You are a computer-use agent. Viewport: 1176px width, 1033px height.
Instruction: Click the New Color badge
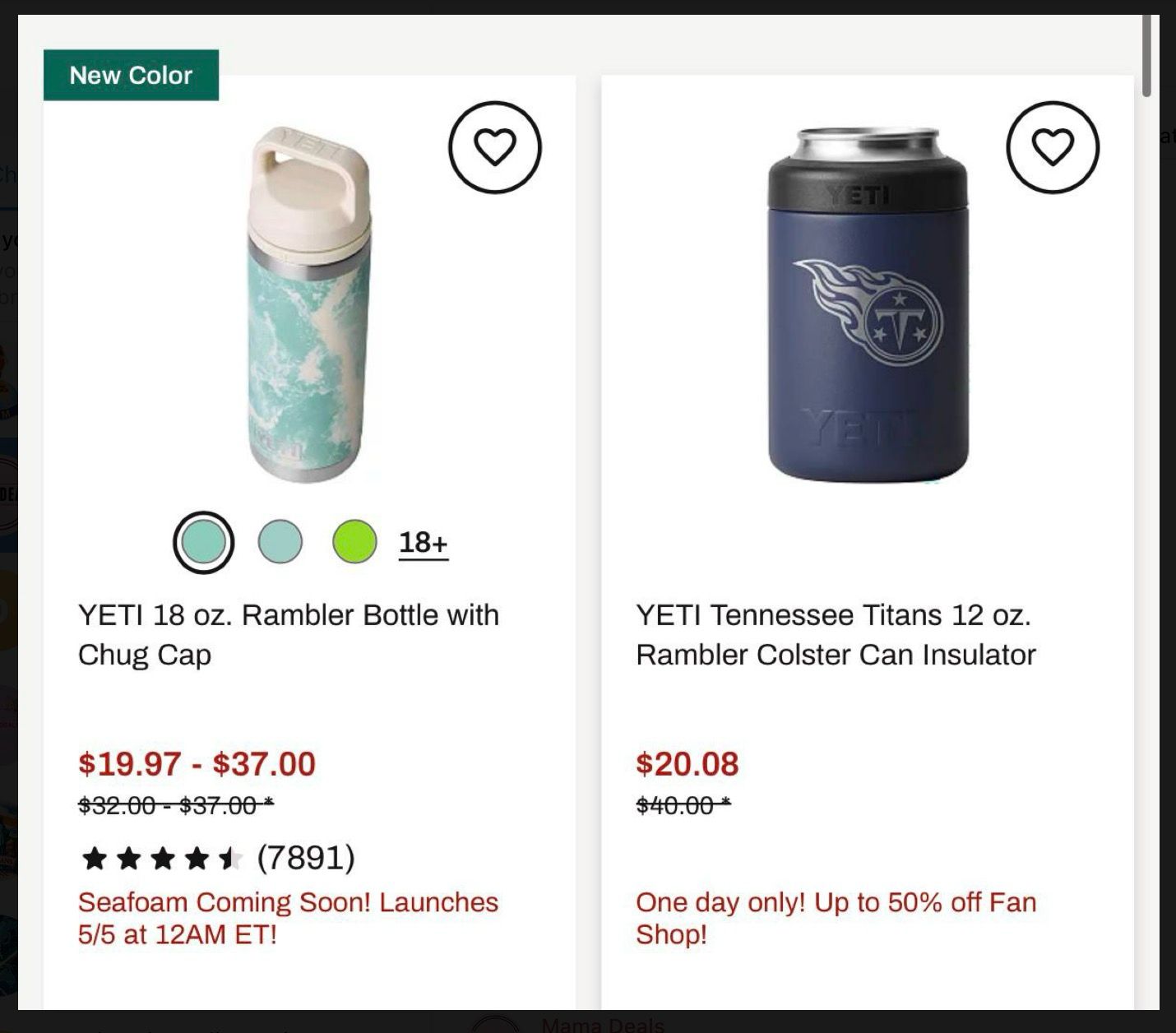pyautogui.click(x=131, y=75)
